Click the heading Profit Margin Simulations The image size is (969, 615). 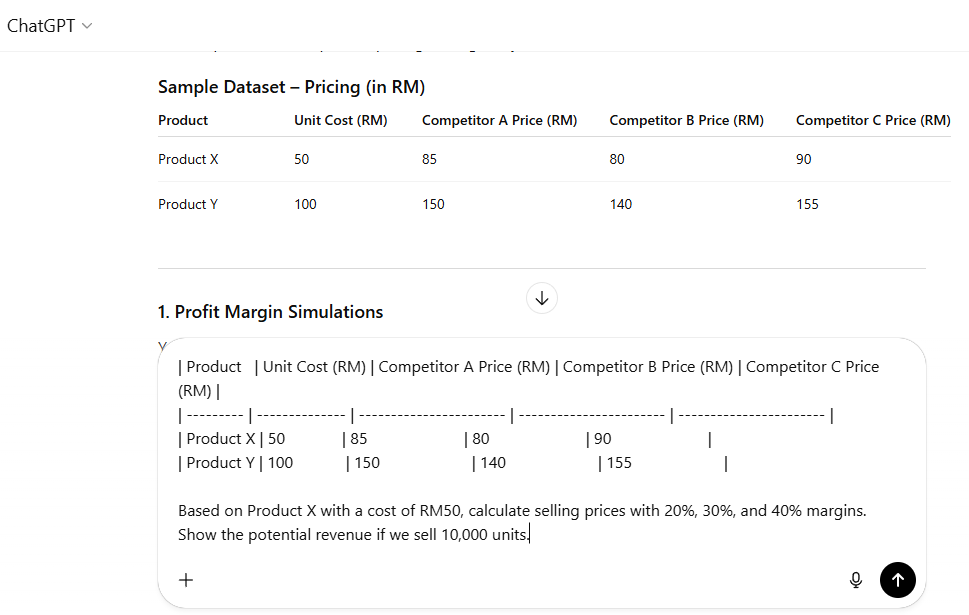click(x=268, y=311)
